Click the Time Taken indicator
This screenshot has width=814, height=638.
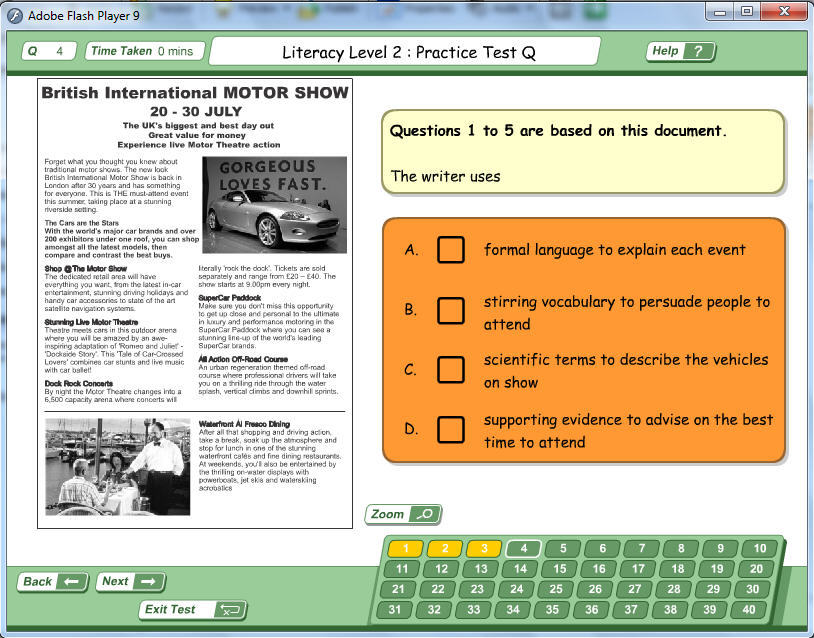146,51
